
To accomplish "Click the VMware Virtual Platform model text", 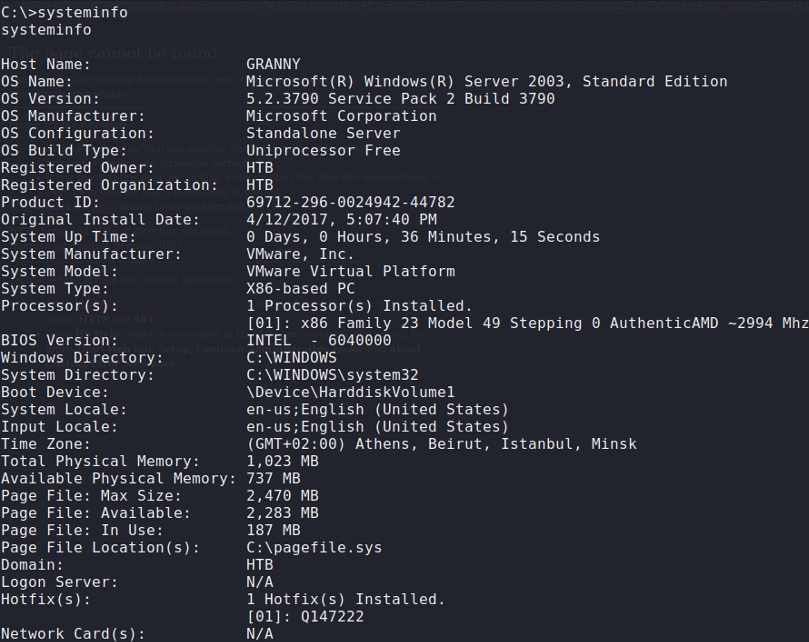I will 350,271.
